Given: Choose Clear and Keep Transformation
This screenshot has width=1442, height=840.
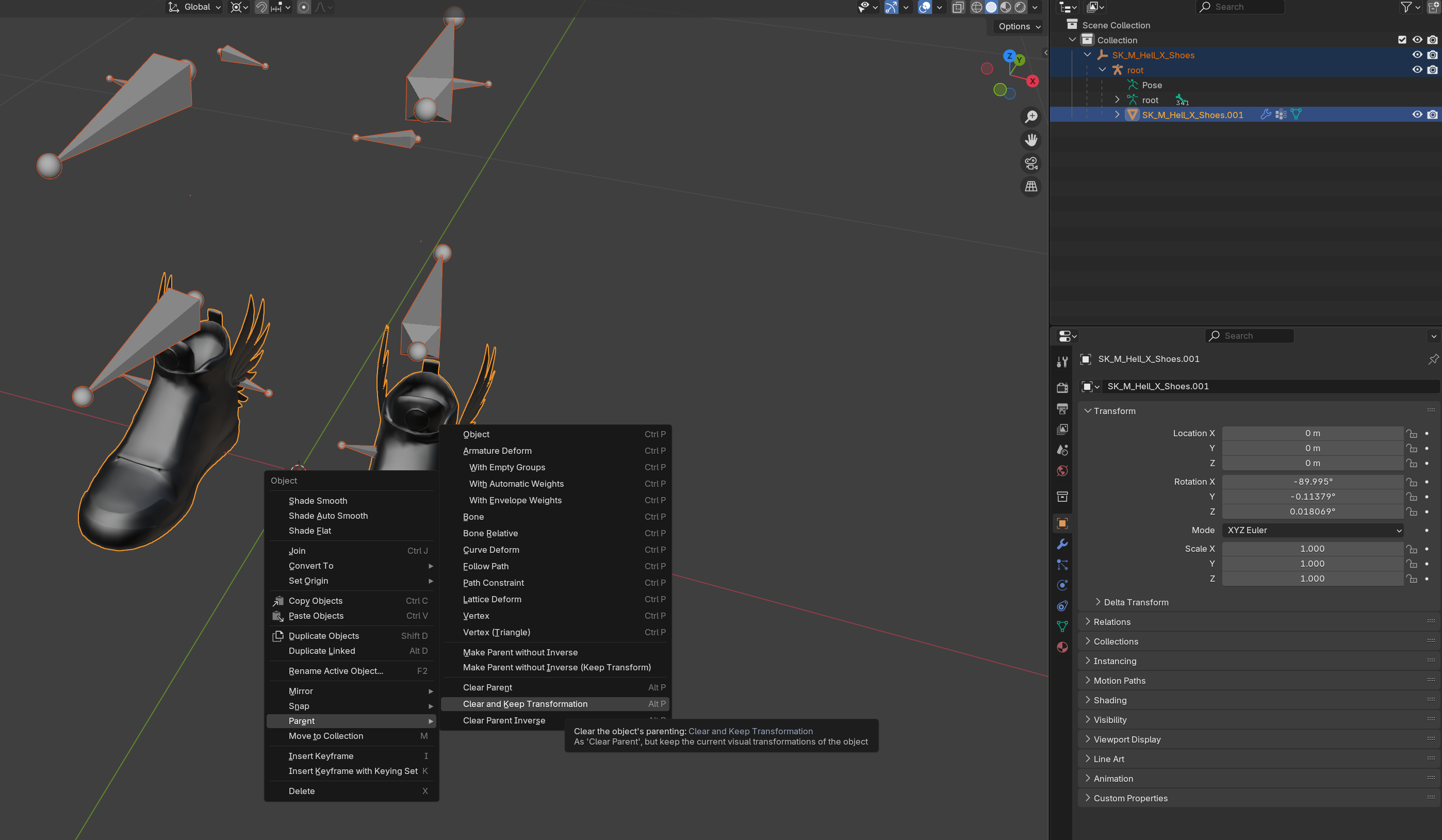Looking at the screenshot, I should (525, 704).
